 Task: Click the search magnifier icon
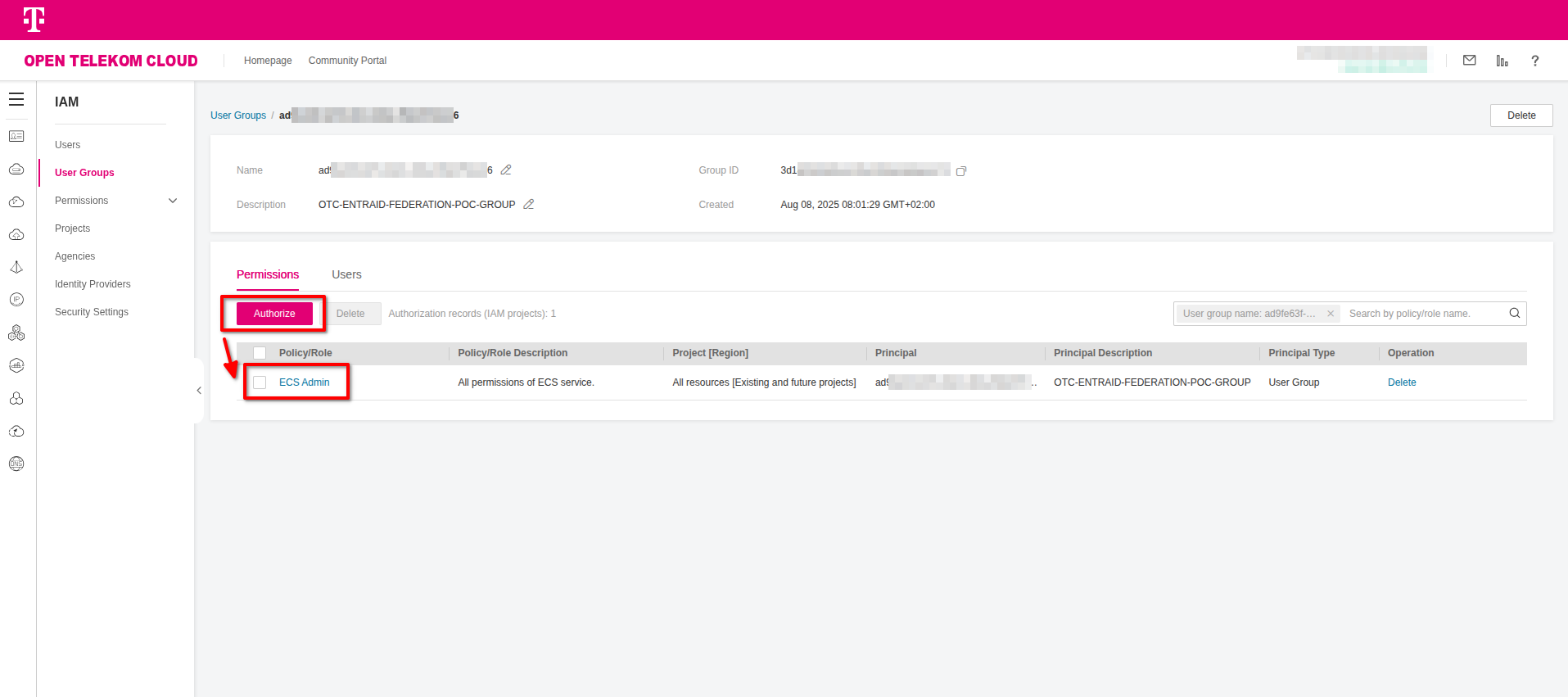tap(1514, 314)
